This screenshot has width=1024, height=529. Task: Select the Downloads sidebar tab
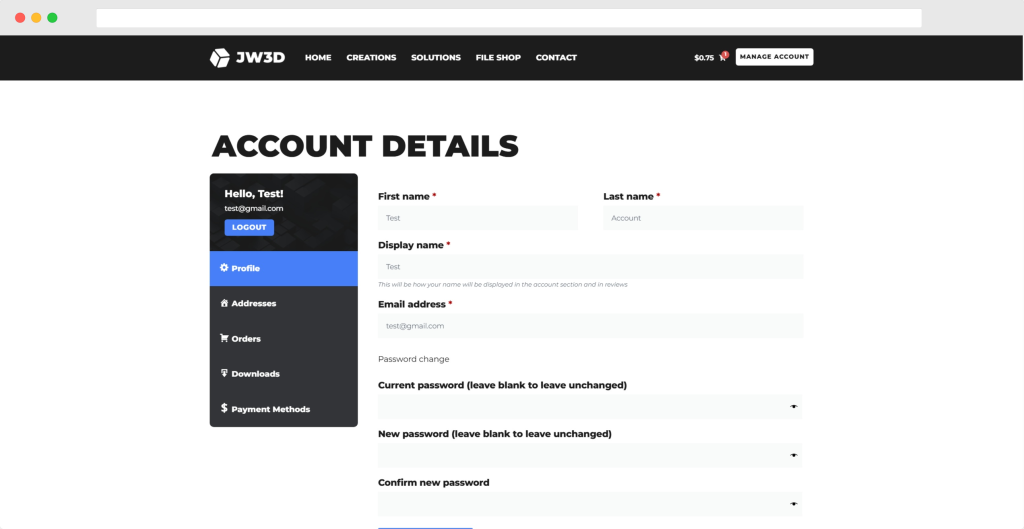[283, 374]
